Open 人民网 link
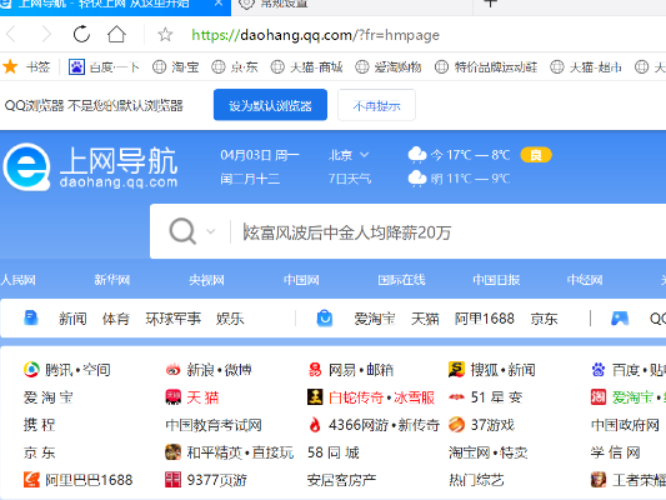Viewport: 666px width, 500px height. (18, 280)
